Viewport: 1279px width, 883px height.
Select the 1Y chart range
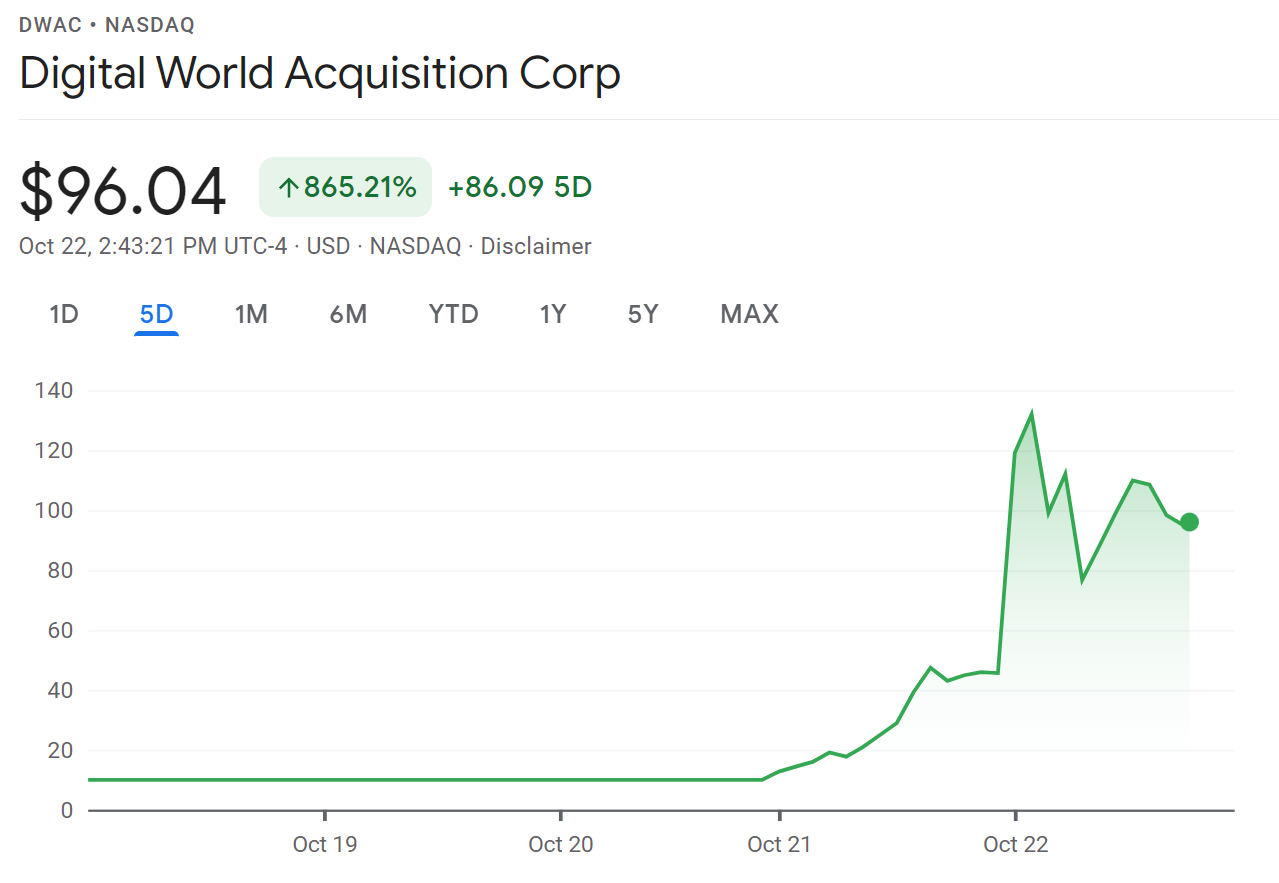552,313
